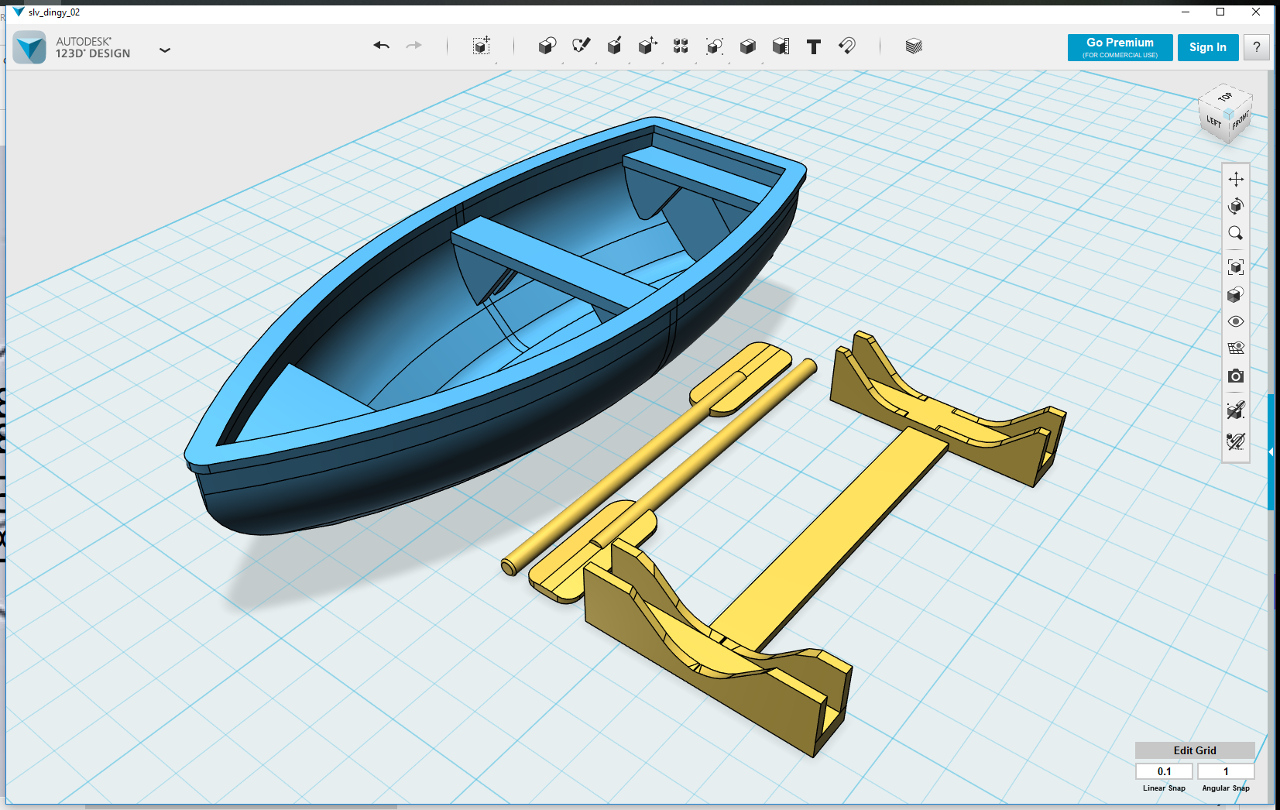Click the Fit view icon
Viewport: 1280px width, 810px height.
(x=1236, y=267)
